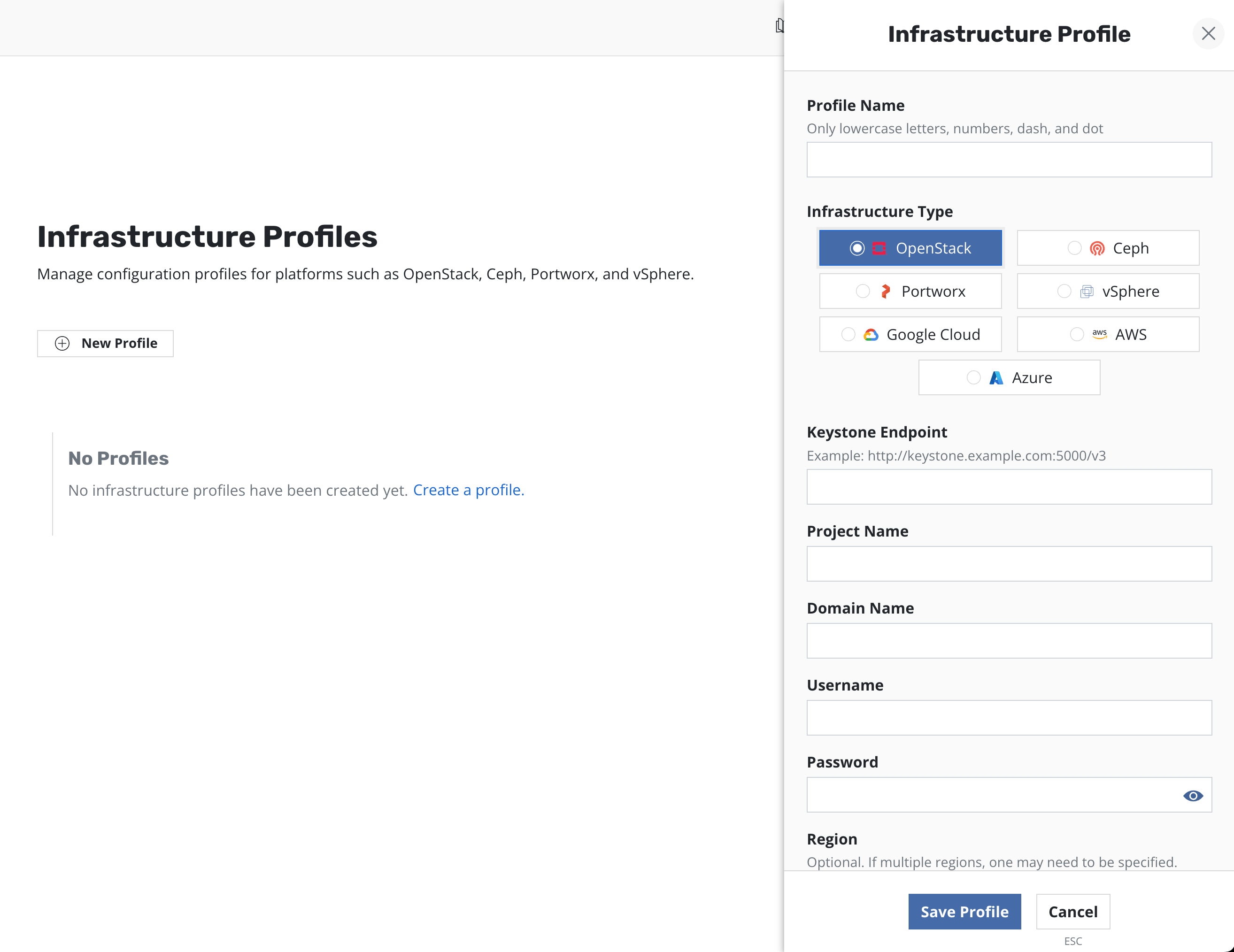Pick the Azure radio button
Image resolution: width=1234 pixels, height=952 pixels.
[x=973, y=378]
